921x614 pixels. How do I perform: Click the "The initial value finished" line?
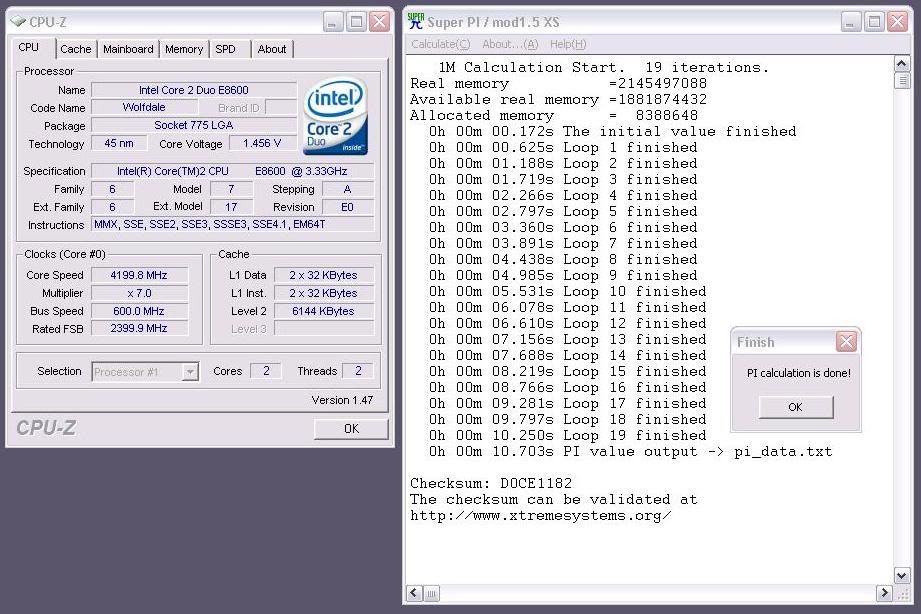pos(613,132)
